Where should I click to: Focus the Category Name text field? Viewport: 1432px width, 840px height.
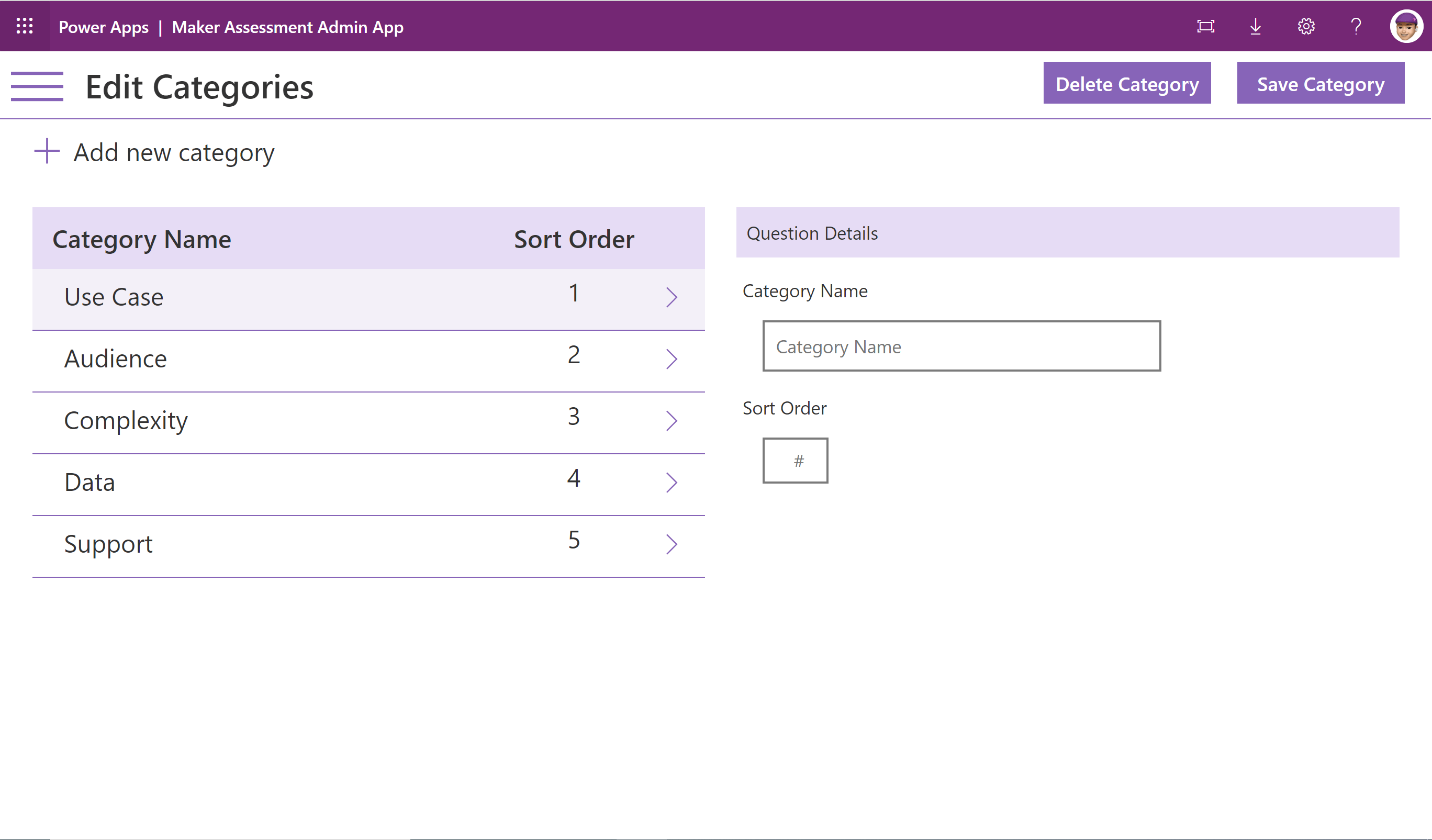[961, 346]
